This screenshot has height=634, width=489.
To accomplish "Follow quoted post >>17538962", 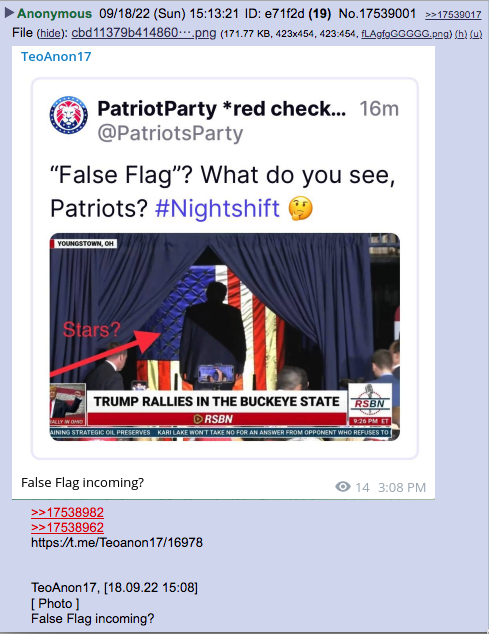I will point(67,527).
